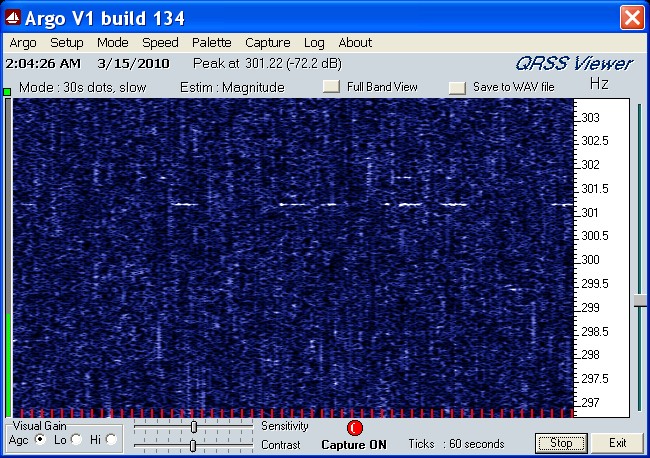Open the Log menu
Image resolution: width=650 pixels, height=458 pixels.
click(314, 43)
